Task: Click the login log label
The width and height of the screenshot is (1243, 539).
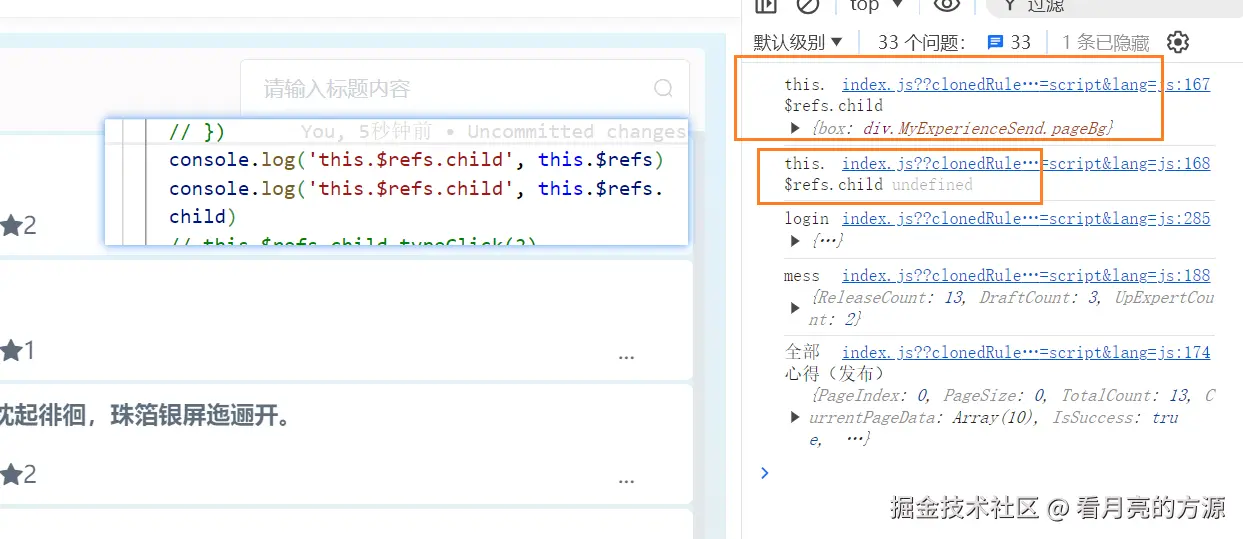Action: [807, 218]
